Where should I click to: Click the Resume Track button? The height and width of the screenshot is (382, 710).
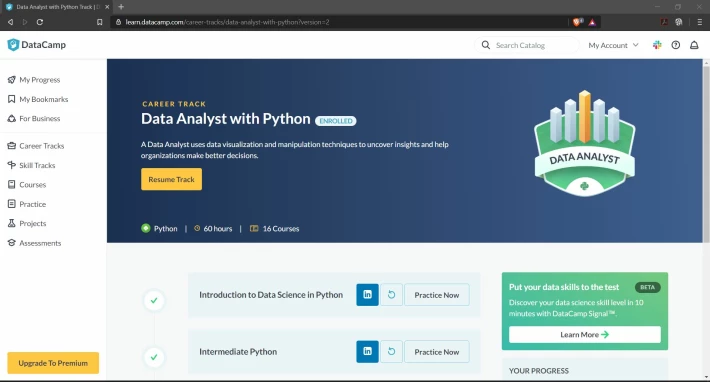[x=172, y=179]
